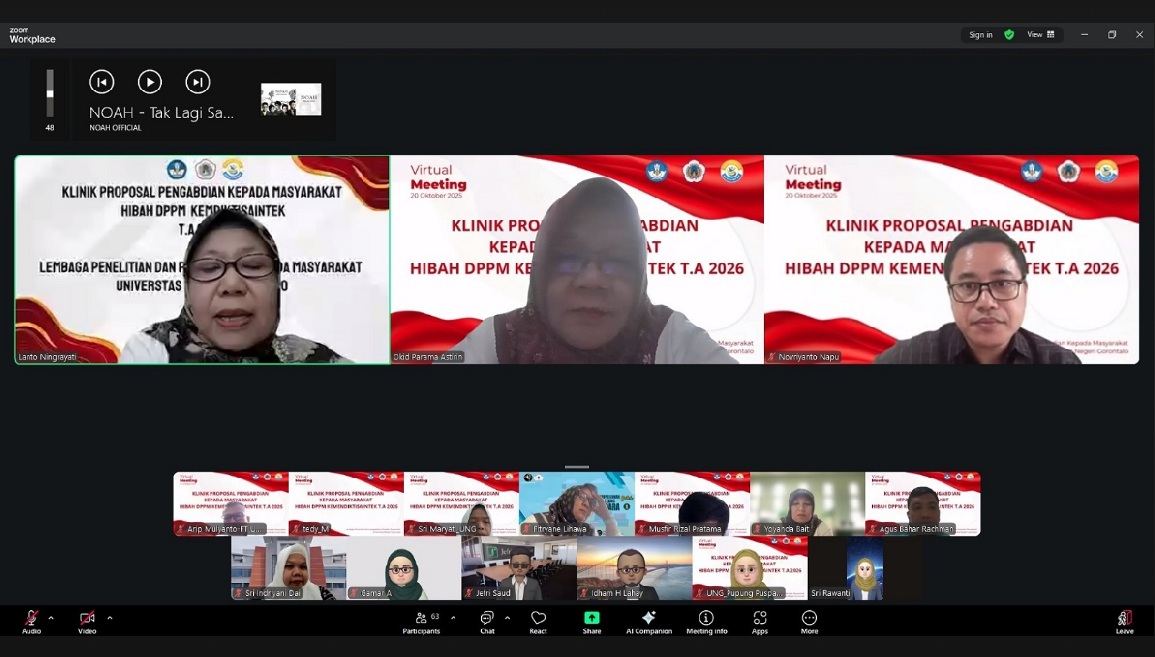The image size is (1155, 657).
Task: Launch AI Companion
Action: [x=649, y=621]
